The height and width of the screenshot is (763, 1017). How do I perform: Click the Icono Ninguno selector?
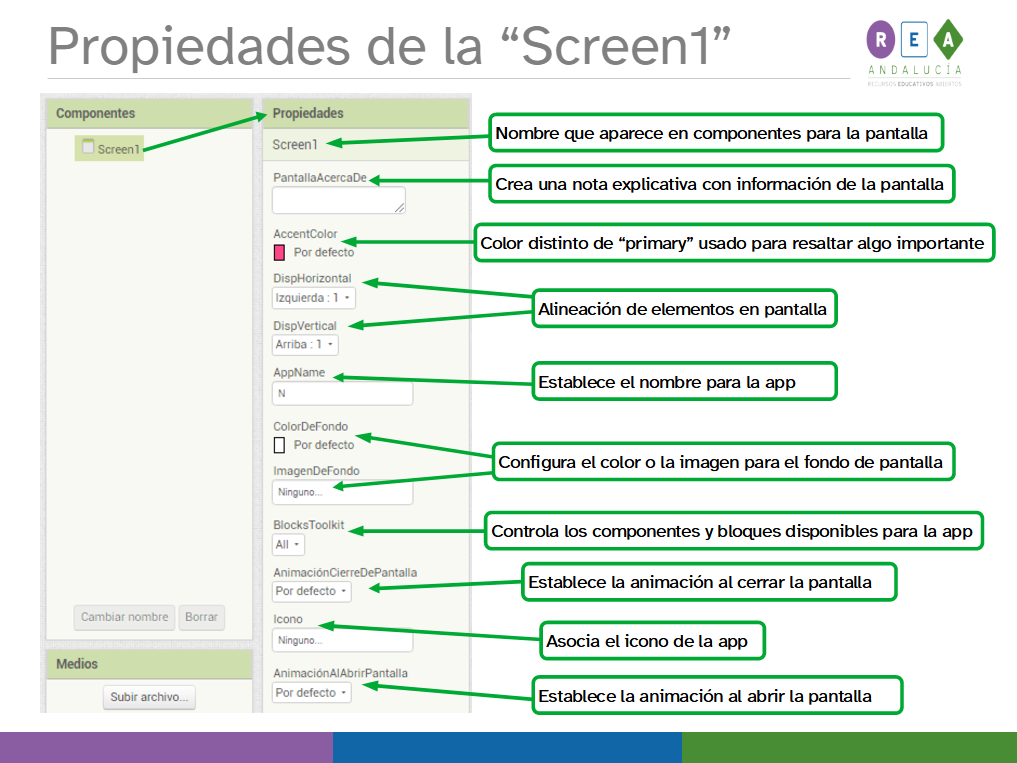342,640
